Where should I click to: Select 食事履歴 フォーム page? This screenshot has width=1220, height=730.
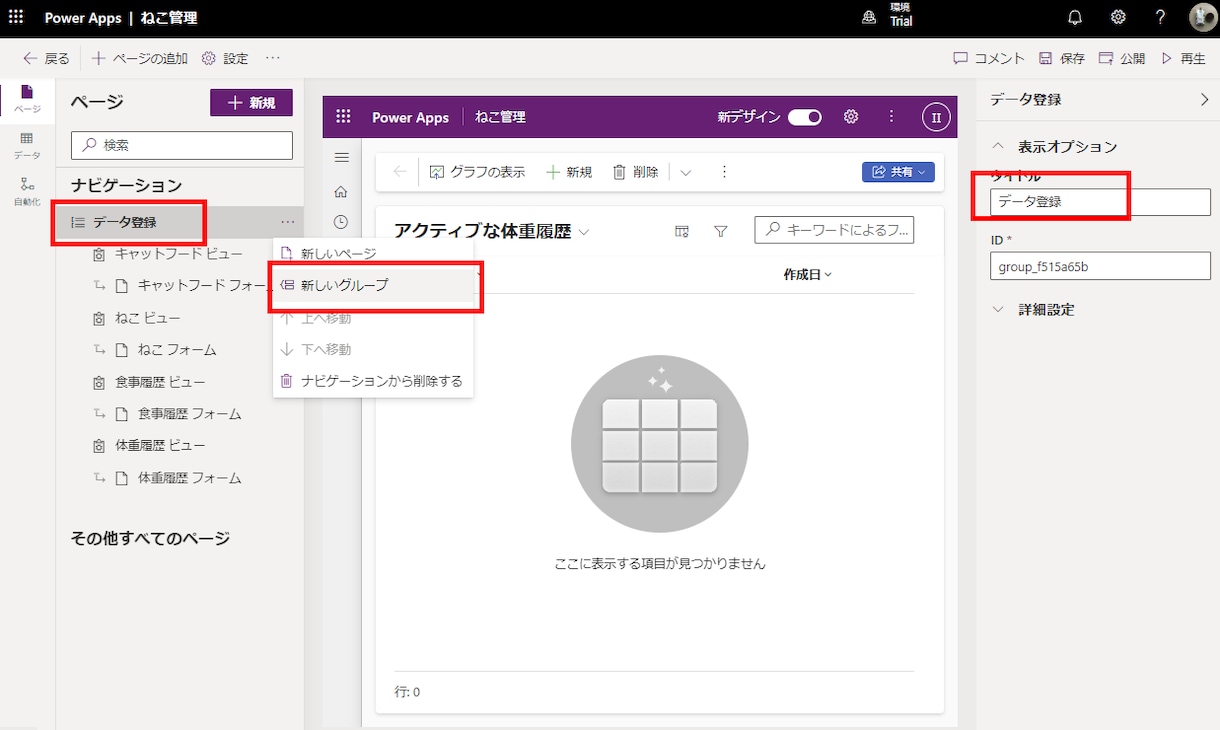189,414
